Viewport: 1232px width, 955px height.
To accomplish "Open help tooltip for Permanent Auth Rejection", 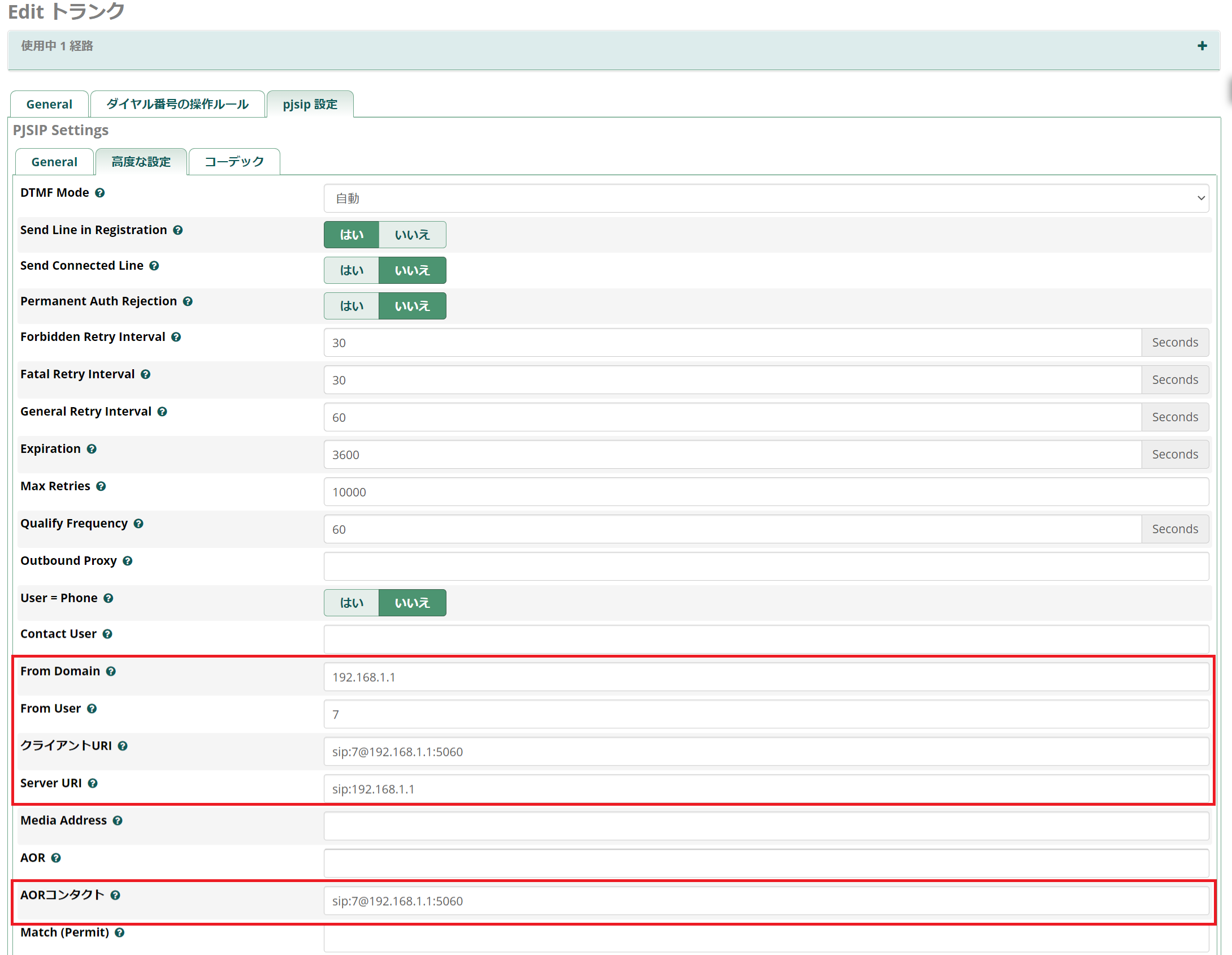I will click(x=188, y=301).
